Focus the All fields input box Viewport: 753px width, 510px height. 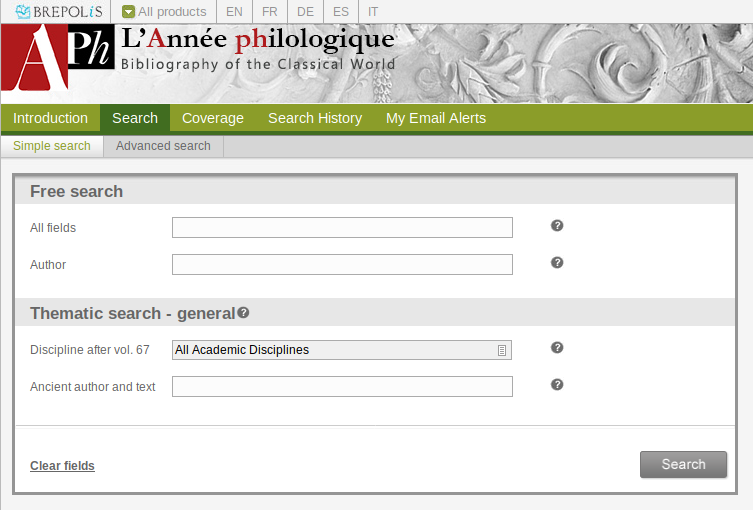click(342, 228)
